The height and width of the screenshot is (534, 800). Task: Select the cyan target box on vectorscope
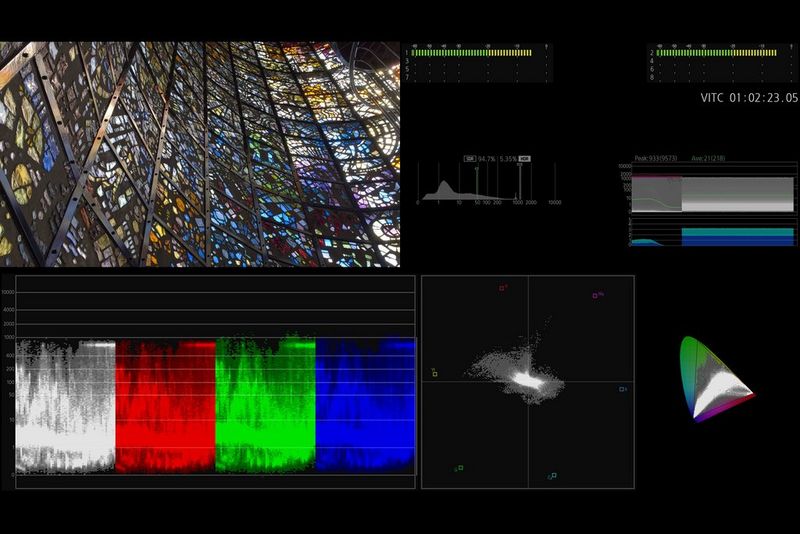pos(553,475)
